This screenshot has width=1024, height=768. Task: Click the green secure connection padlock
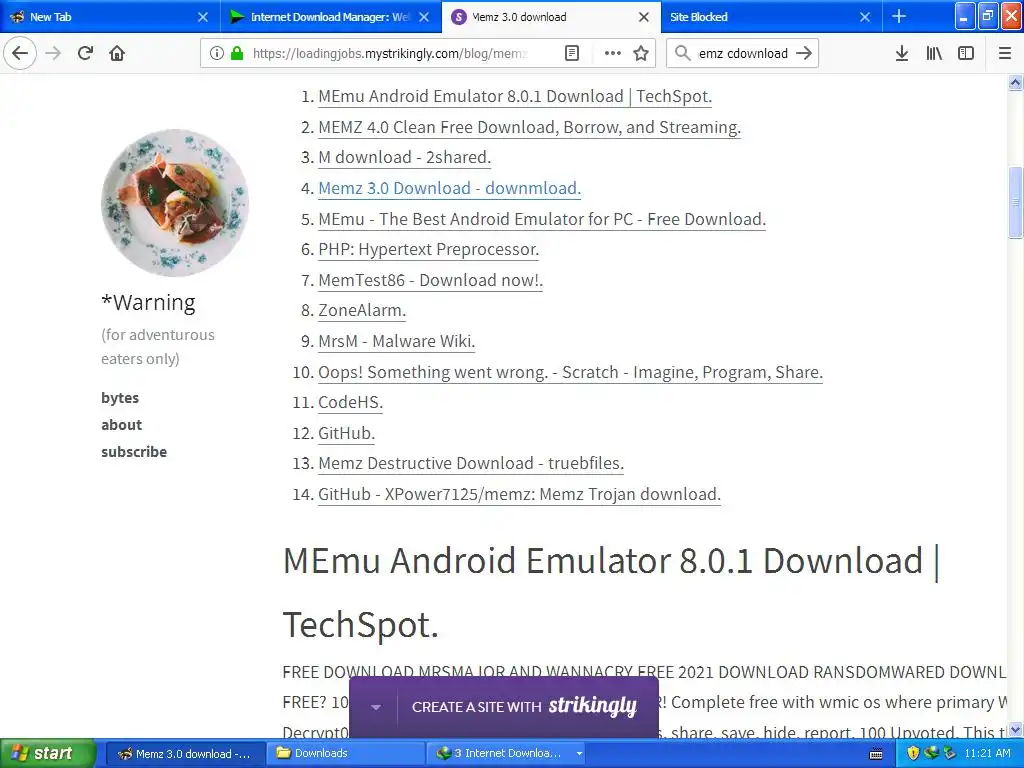(x=236, y=53)
